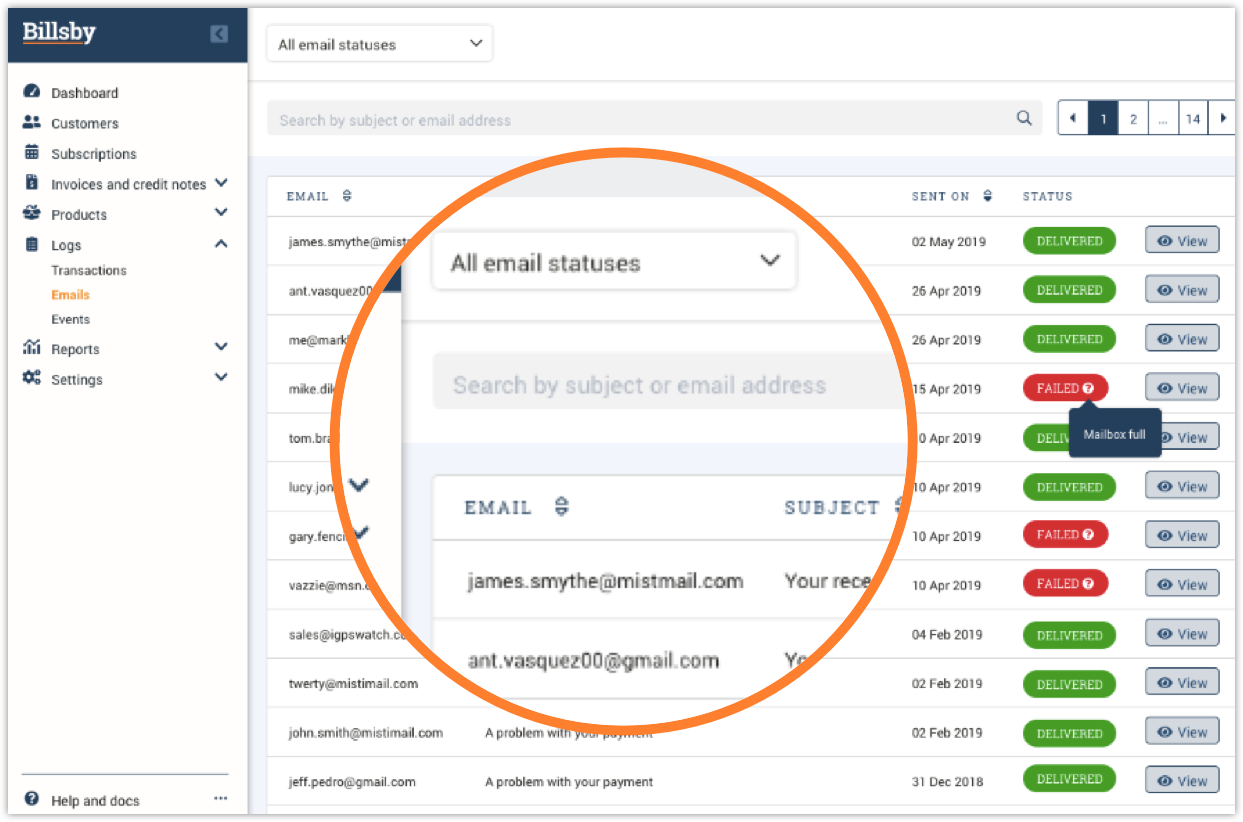View the email sent 31 Dec 2018
Viewport: 1243px width, 822px height.
pos(1182,780)
